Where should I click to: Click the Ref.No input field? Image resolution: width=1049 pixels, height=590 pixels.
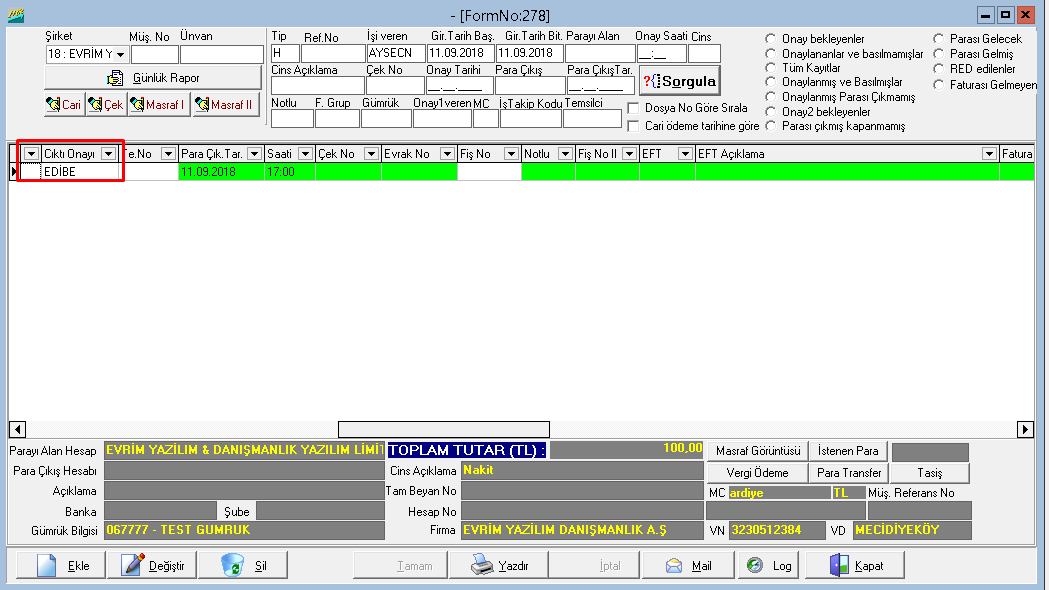click(x=333, y=54)
